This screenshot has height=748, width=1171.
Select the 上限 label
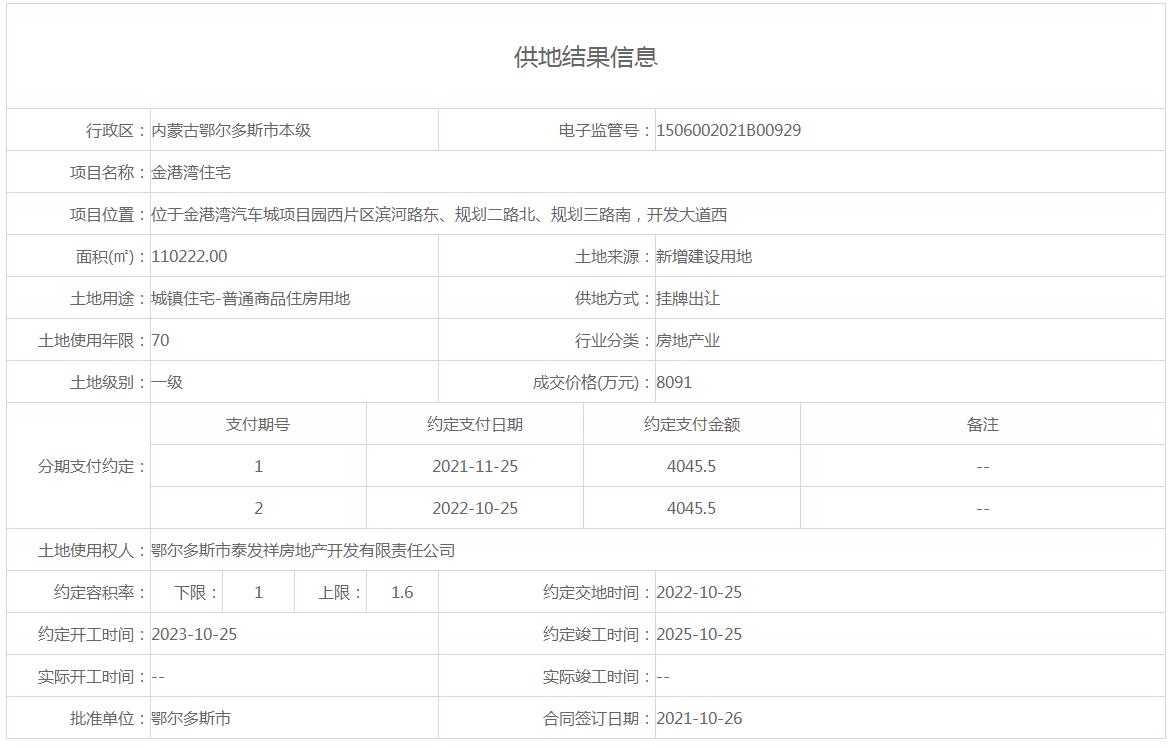pos(340,593)
